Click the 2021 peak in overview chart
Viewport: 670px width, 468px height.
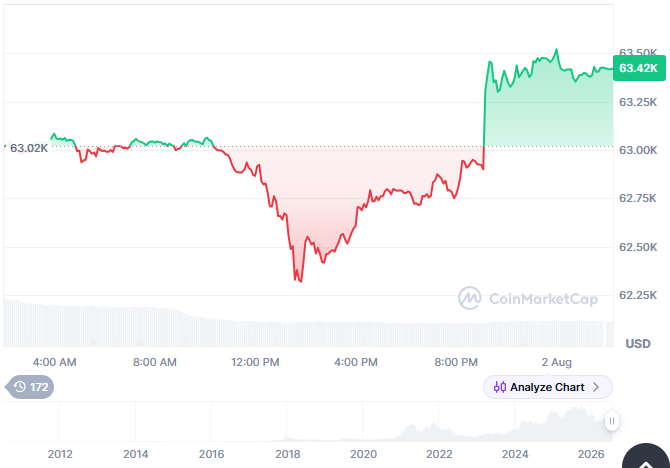tap(411, 425)
